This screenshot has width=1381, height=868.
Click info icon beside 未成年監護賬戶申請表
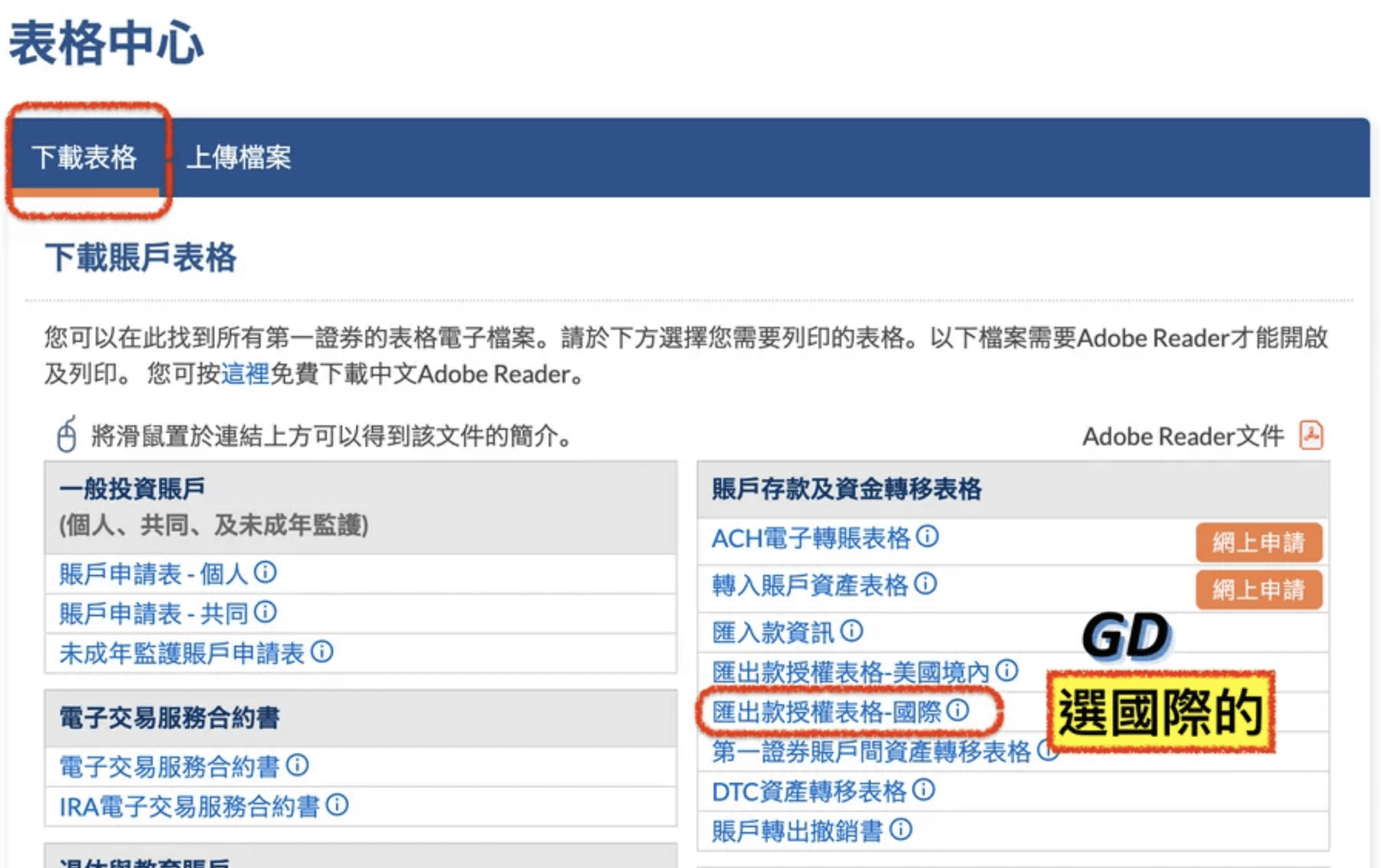click(322, 652)
